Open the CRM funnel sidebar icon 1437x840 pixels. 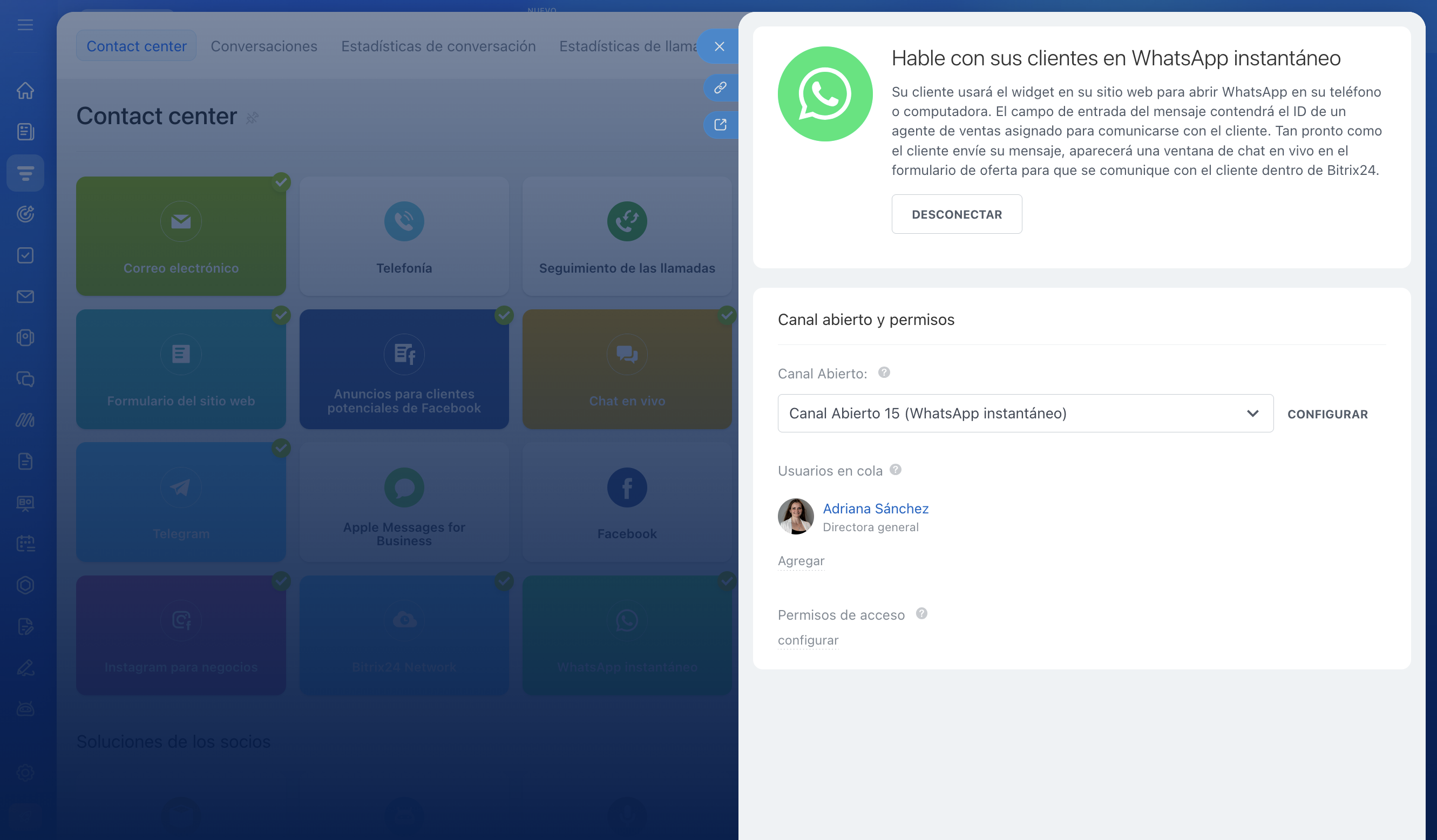point(25,173)
